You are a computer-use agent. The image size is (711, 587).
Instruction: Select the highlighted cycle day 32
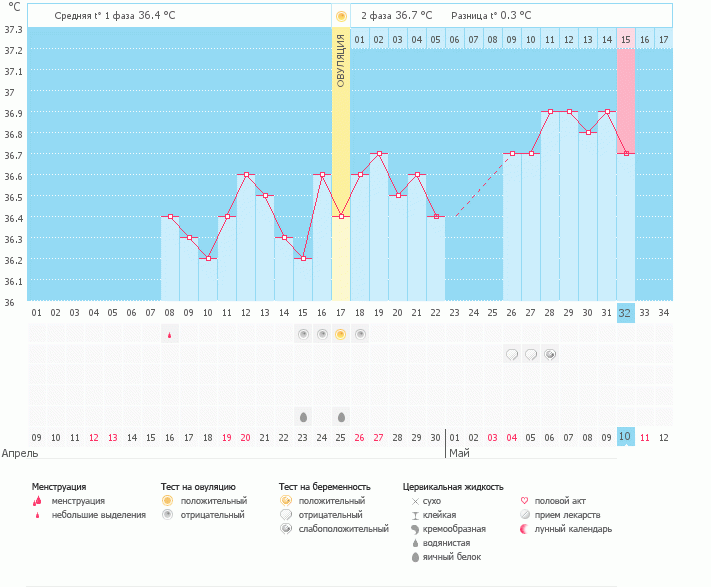point(625,313)
